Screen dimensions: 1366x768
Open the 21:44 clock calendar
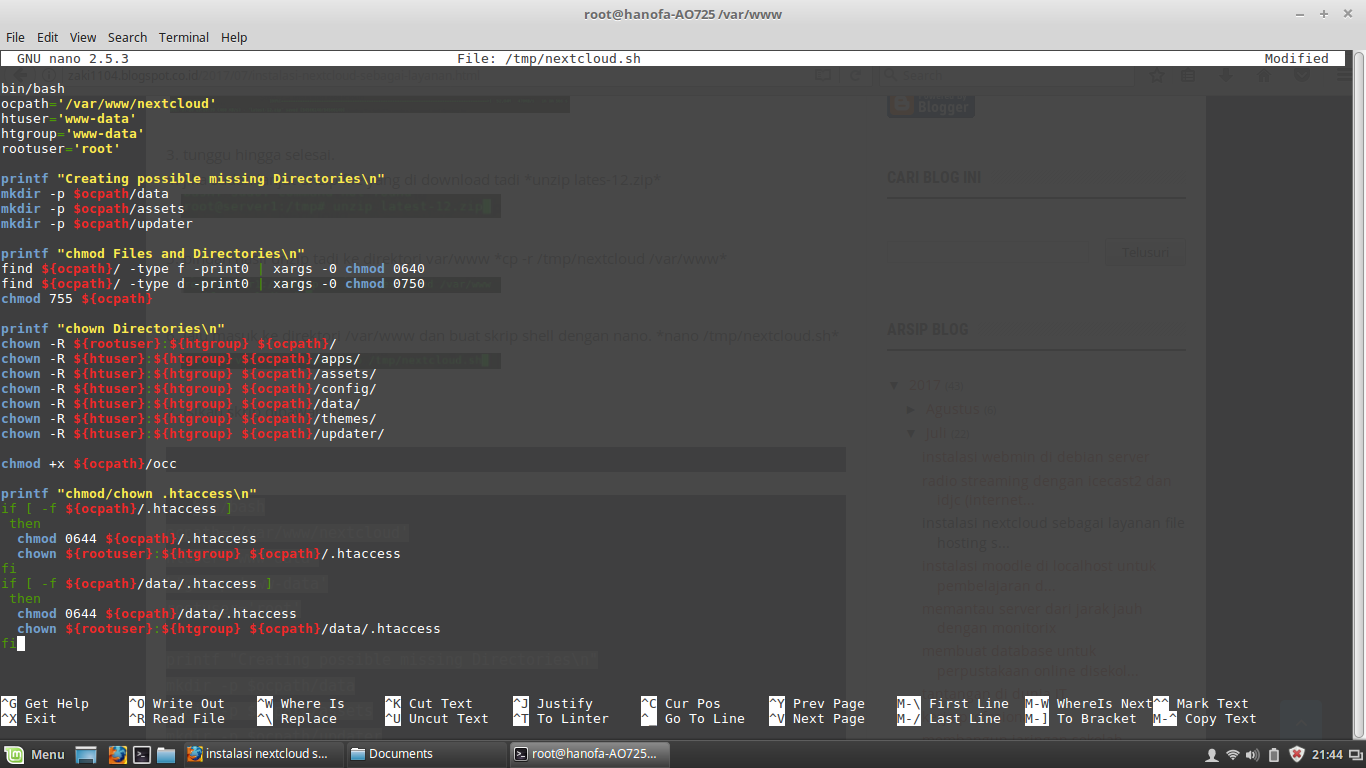[1327, 754]
